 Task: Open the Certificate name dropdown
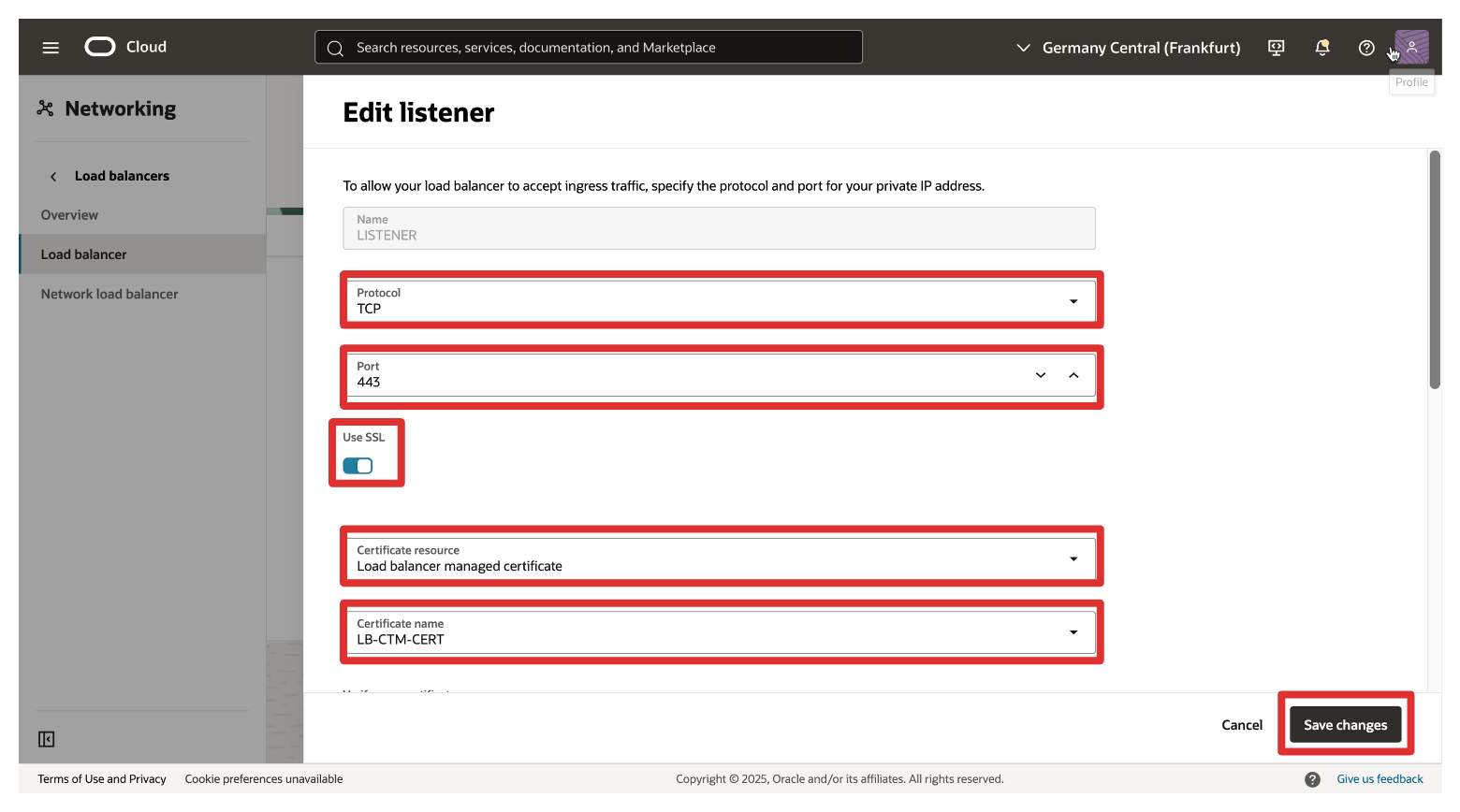1073,632
